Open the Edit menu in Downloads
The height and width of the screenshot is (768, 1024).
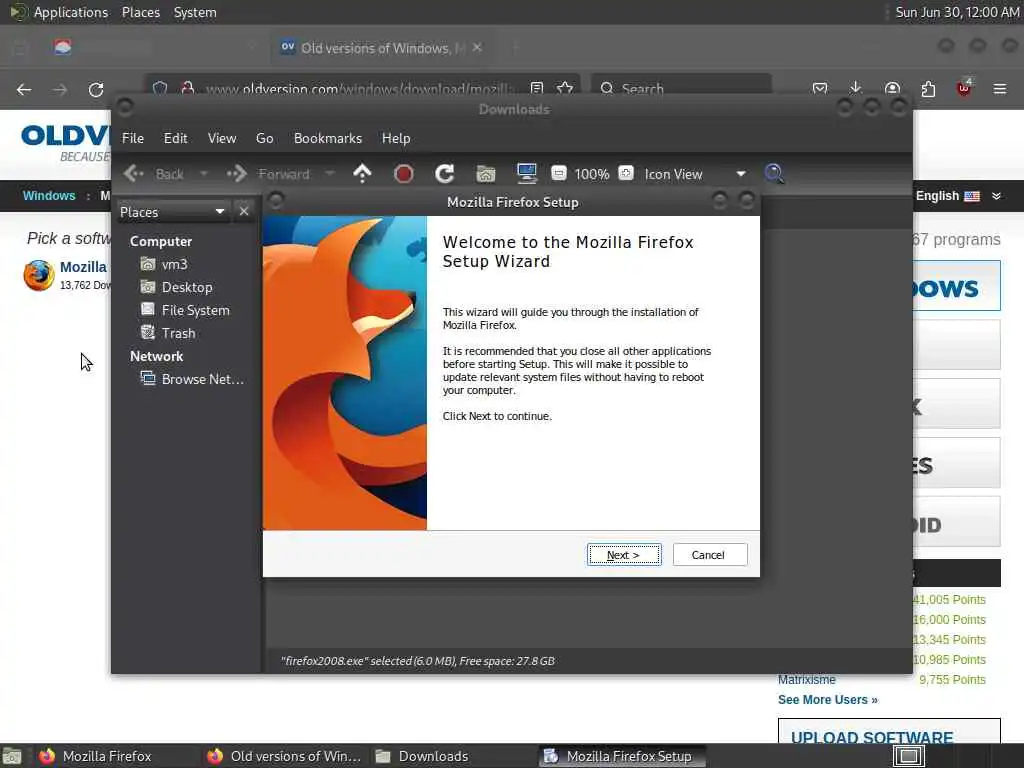[175, 138]
